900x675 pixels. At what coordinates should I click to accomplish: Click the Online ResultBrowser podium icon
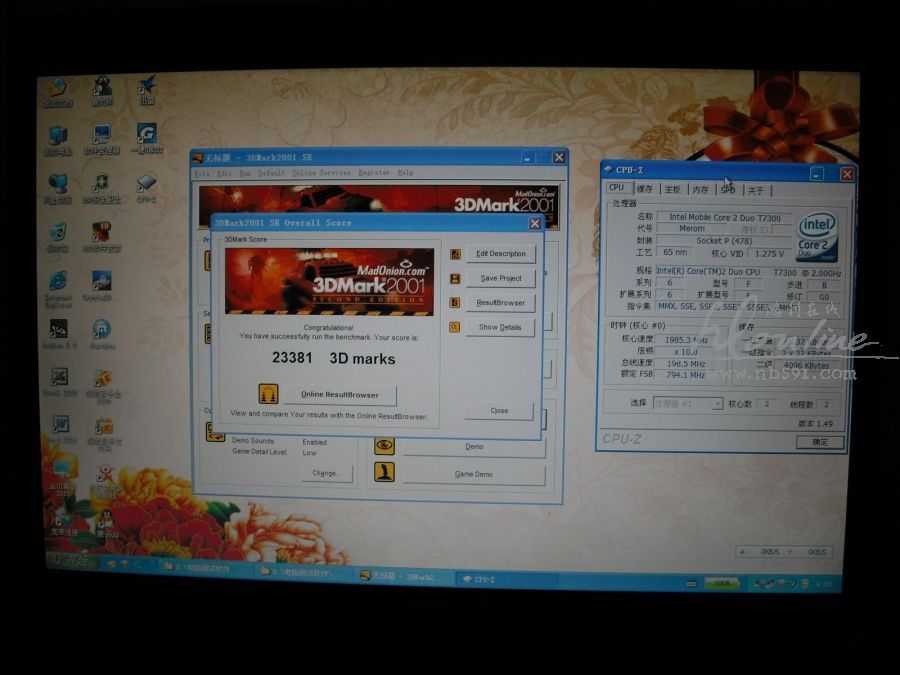pos(268,394)
